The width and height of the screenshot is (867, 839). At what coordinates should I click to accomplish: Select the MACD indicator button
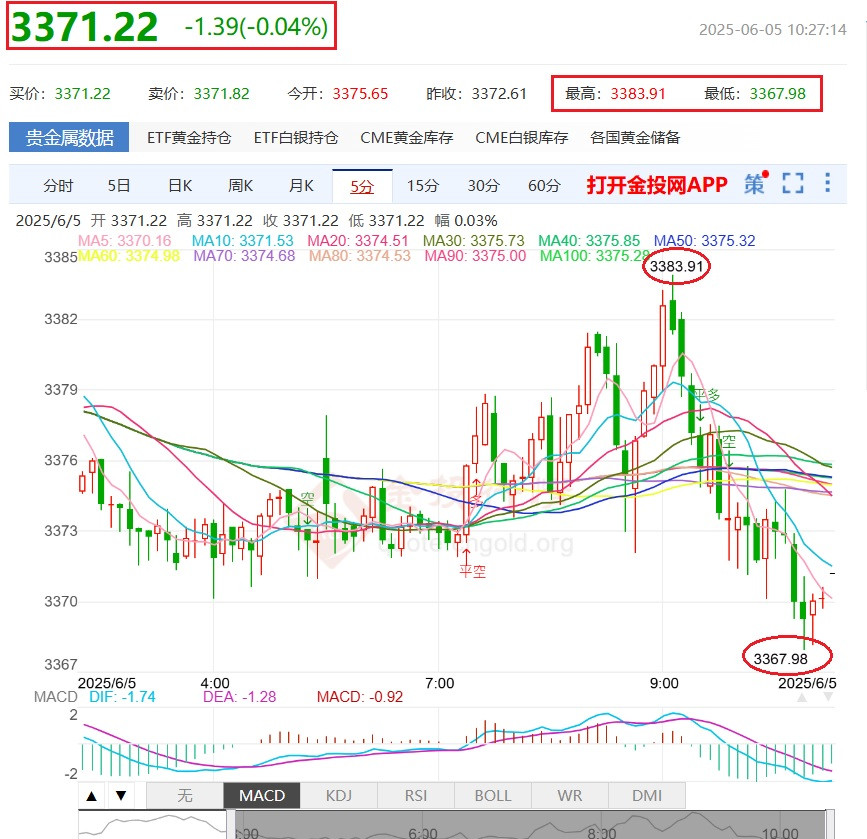[262, 796]
